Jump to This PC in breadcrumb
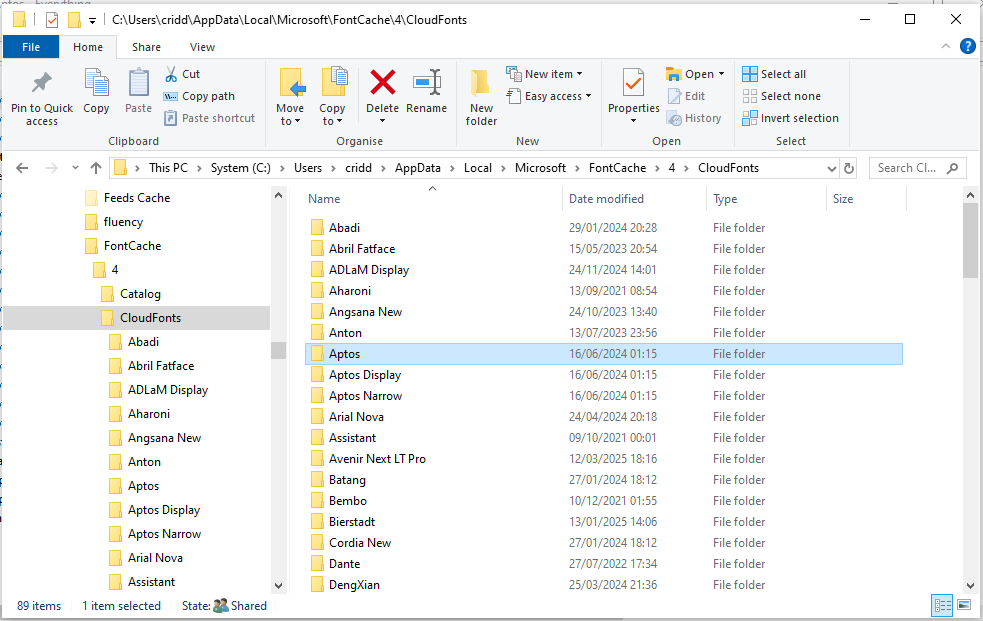This screenshot has height=621, width=983. [x=168, y=168]
